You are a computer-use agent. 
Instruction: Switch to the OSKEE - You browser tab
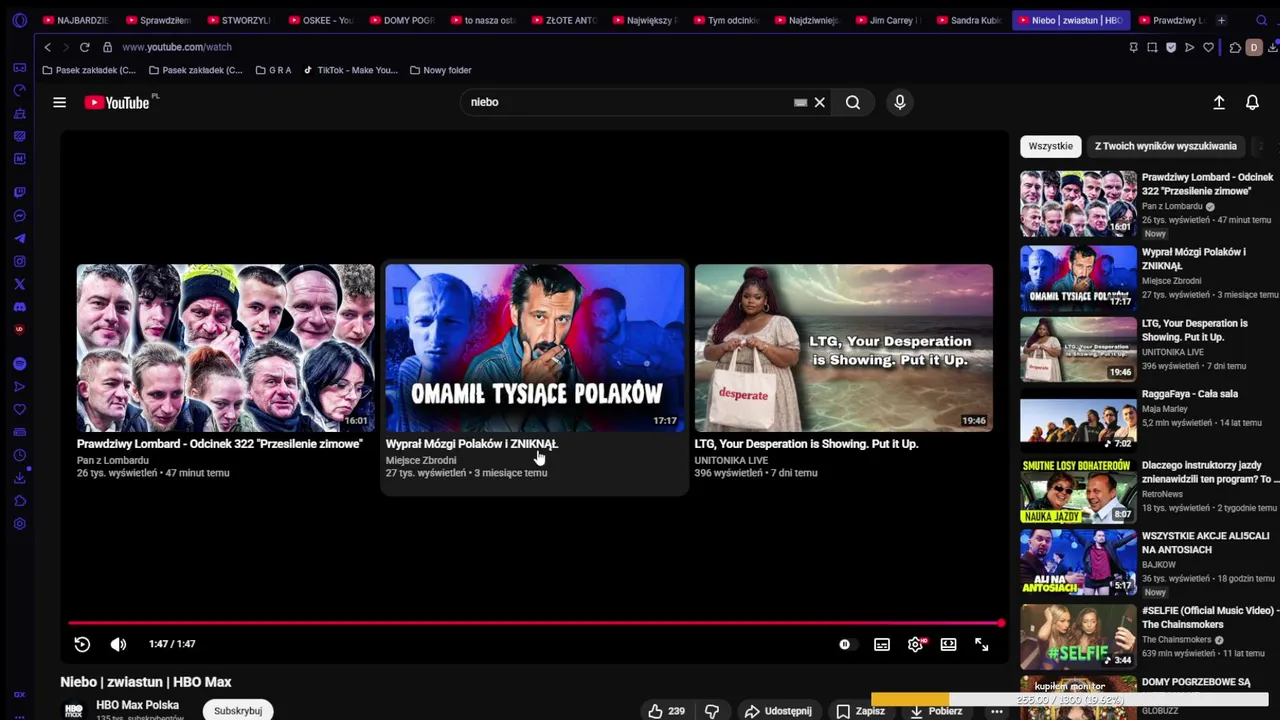(x=320, y=20)
